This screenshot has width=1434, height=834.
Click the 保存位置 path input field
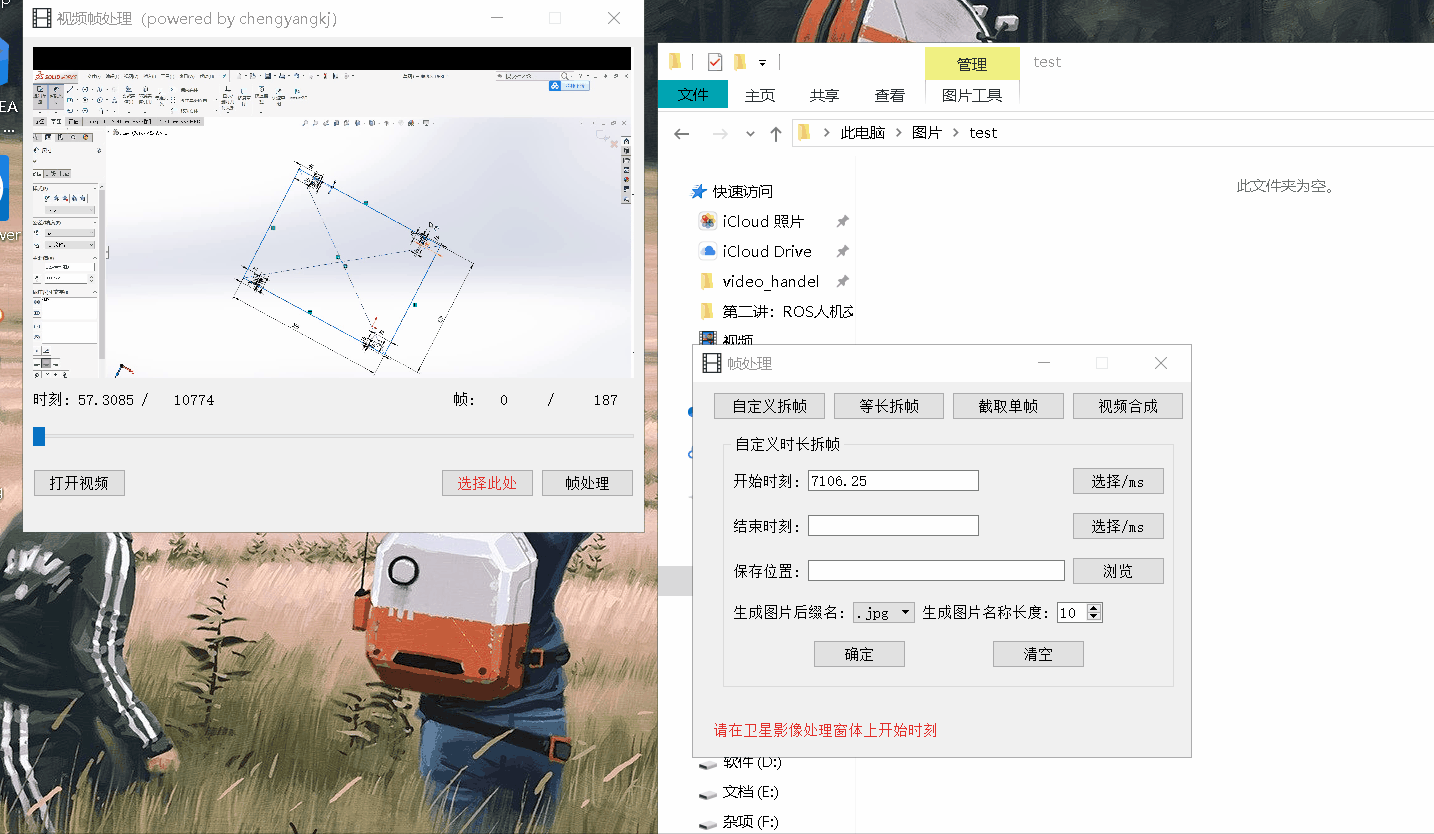936,571
